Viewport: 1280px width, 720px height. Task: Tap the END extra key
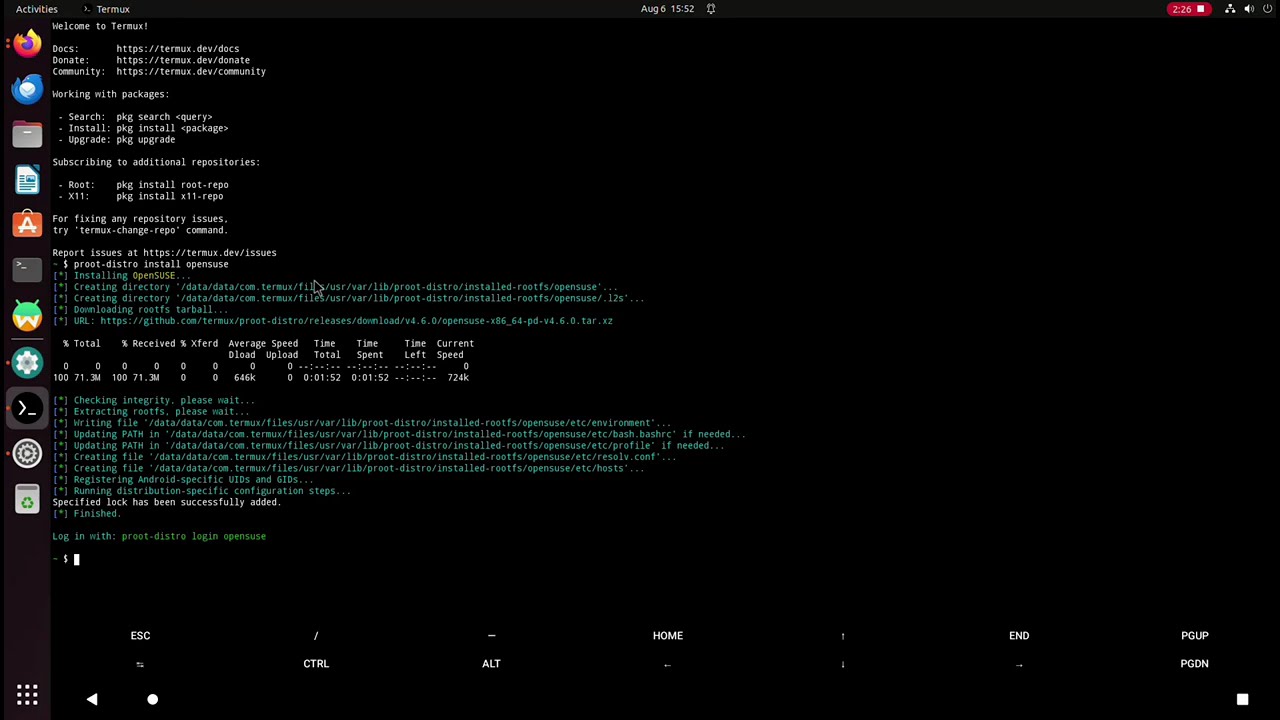1019,636
